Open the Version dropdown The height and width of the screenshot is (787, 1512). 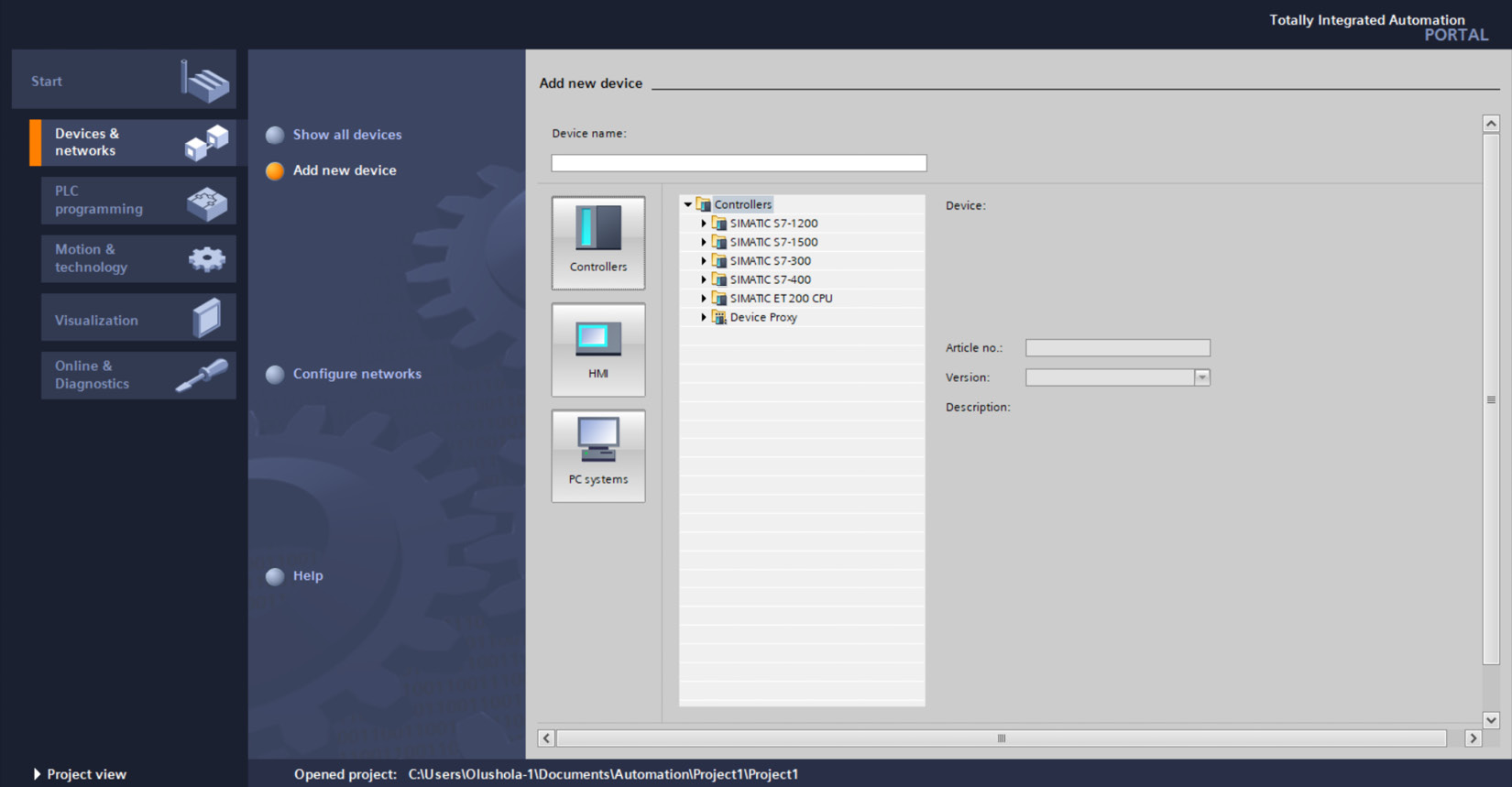[1202, 377]
